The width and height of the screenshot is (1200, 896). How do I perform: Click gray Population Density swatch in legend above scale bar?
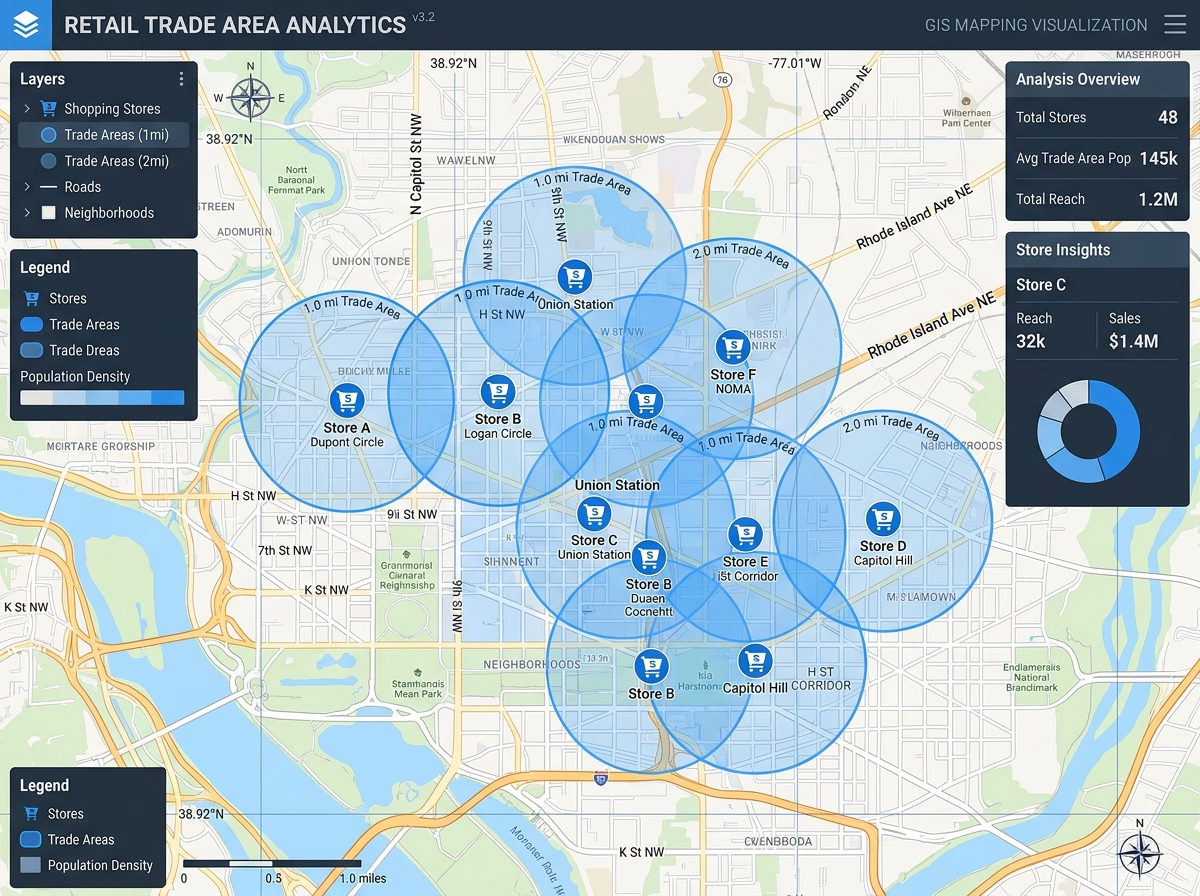[30, 865]
